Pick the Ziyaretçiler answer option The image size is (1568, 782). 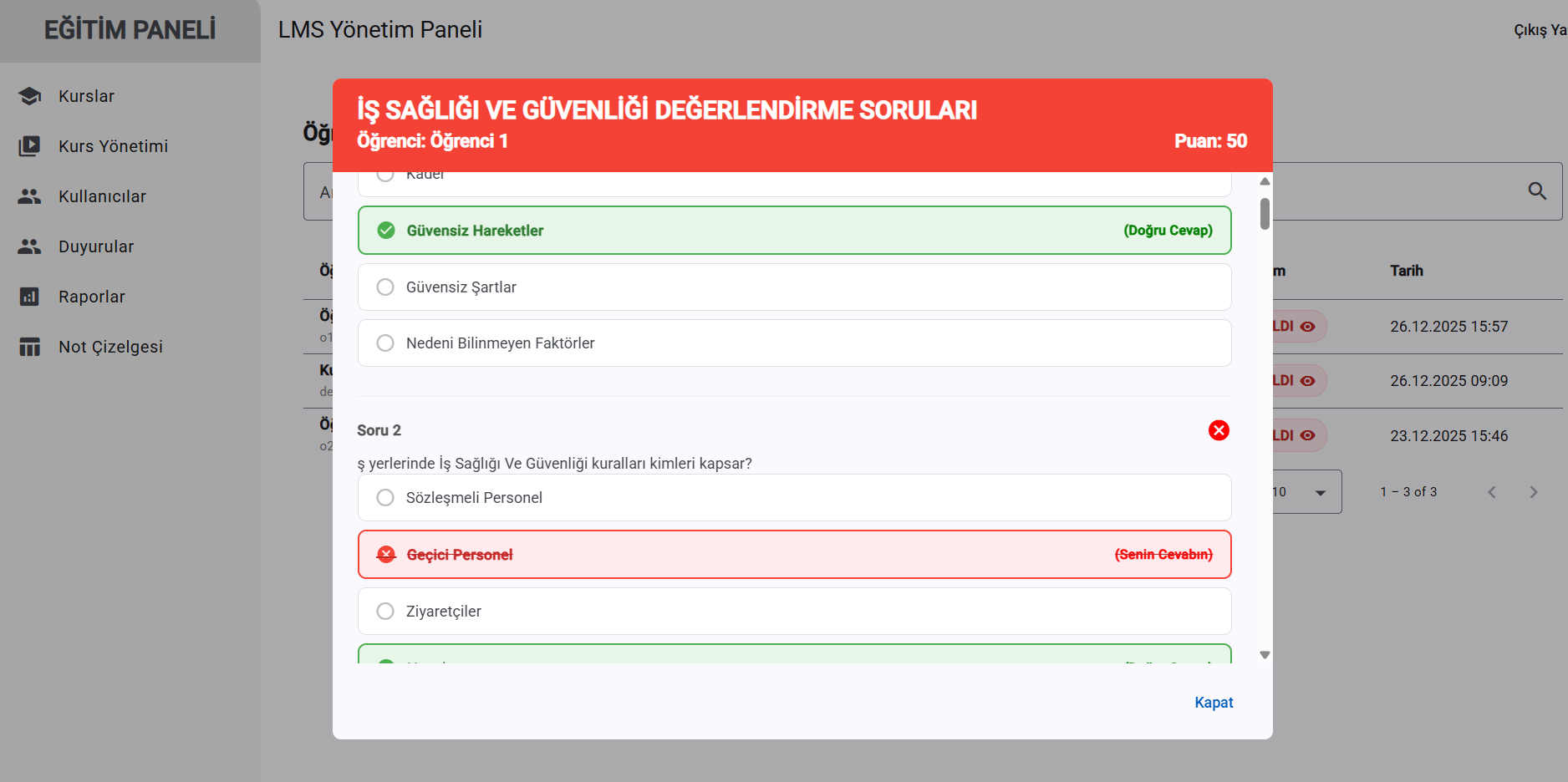385,612
